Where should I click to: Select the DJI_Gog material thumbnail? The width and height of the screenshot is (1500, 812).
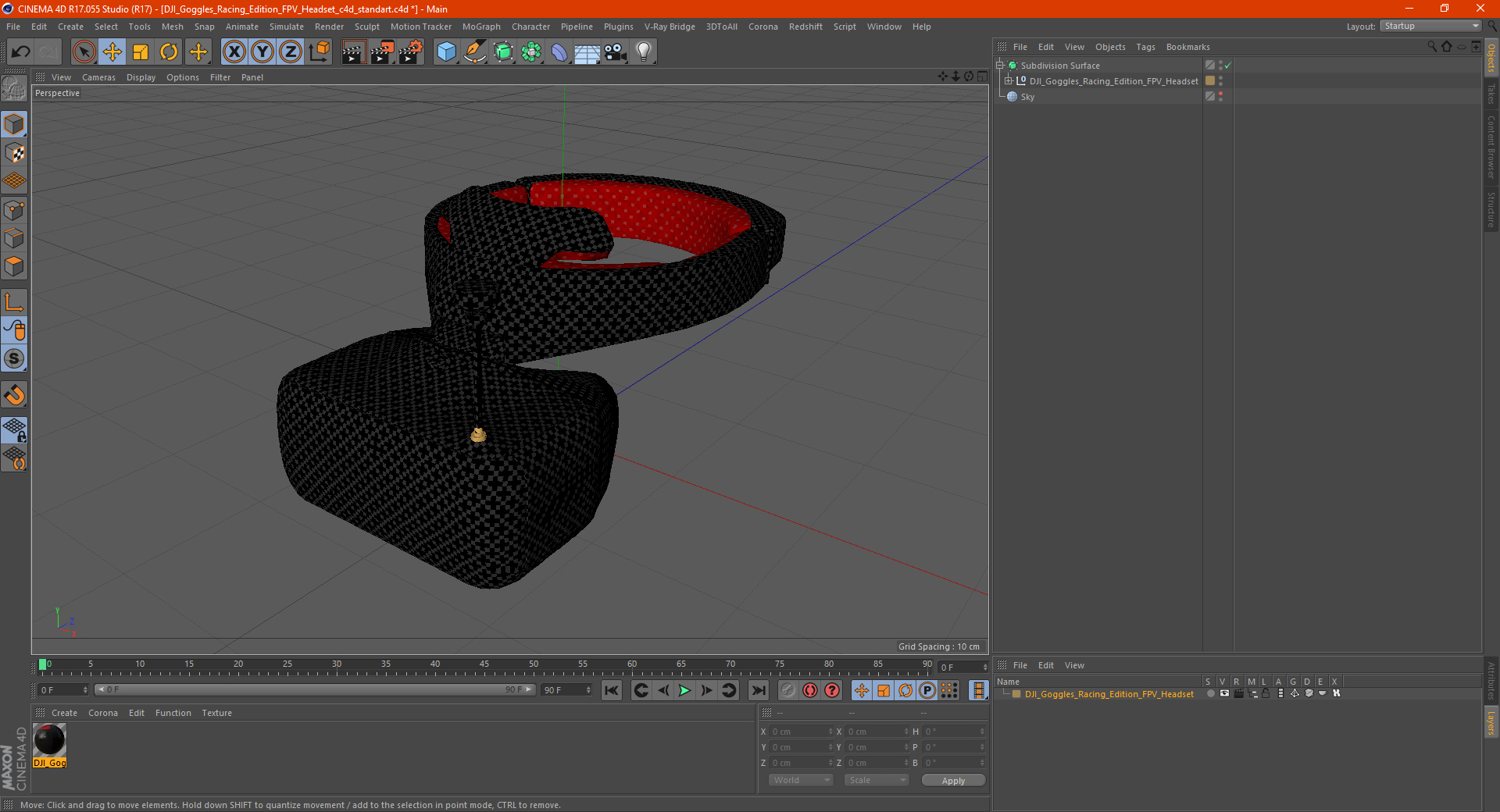click(x=50, y=739)
